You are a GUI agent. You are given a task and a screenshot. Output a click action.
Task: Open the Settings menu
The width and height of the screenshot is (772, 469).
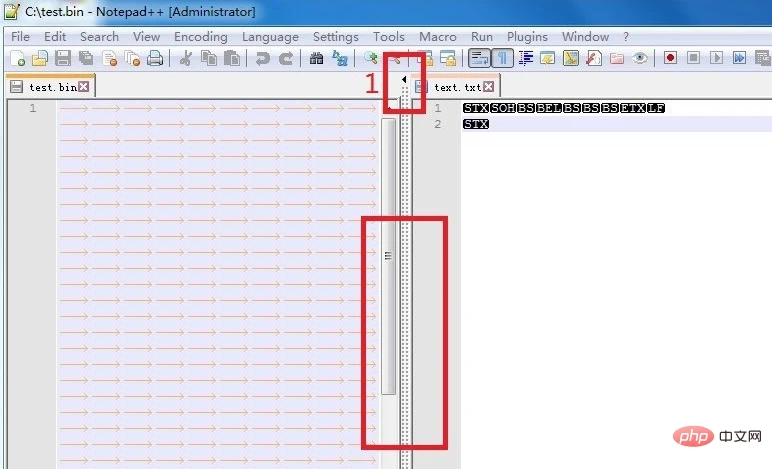click(336, 36)
